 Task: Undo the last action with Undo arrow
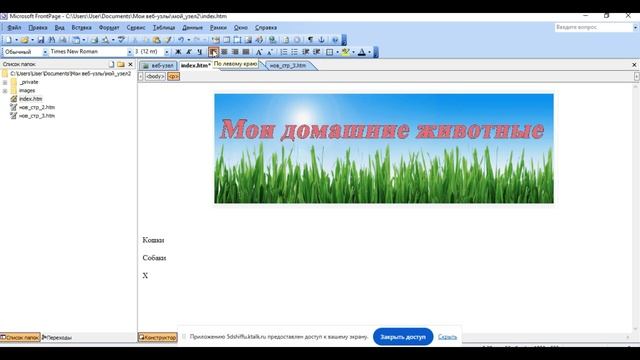click(181, 40)
